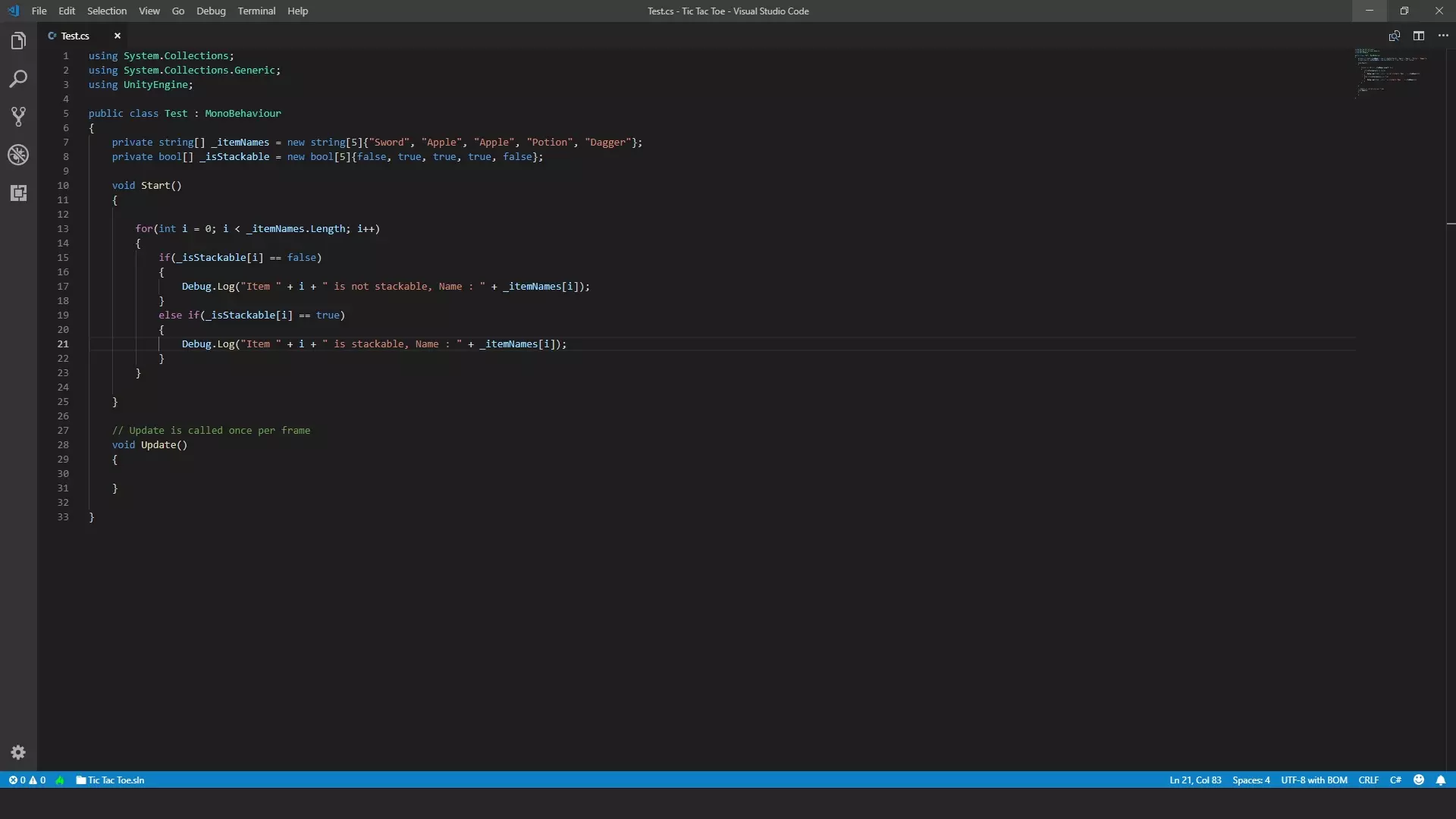Open the More Actions ellipsis menu
This screenshot has width=1456, height=819.
(1443, 36)
